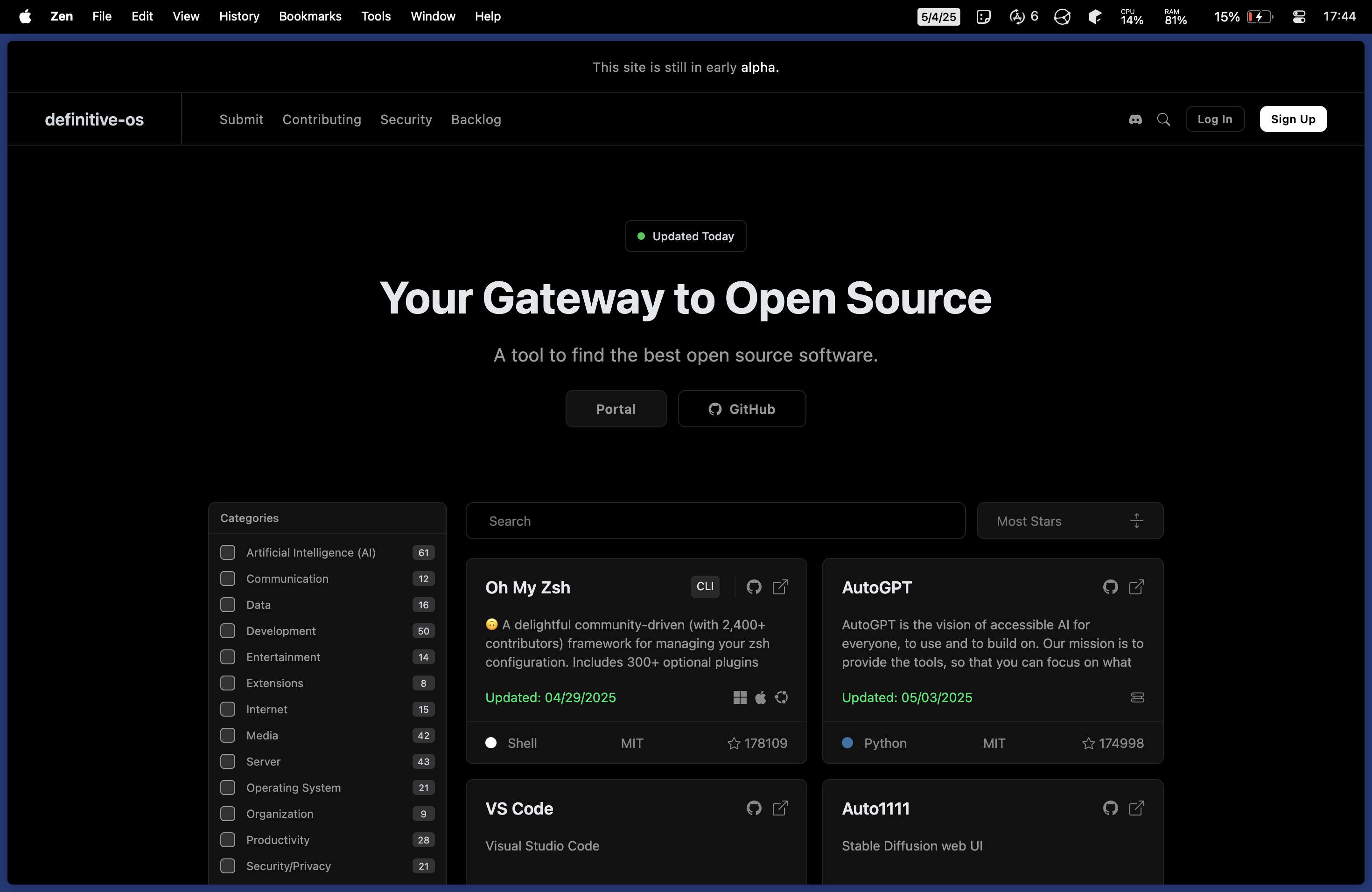Click Apple platform icon on Oh My Zsh
The image size is (1372, 892).
(x=760, y=697)
